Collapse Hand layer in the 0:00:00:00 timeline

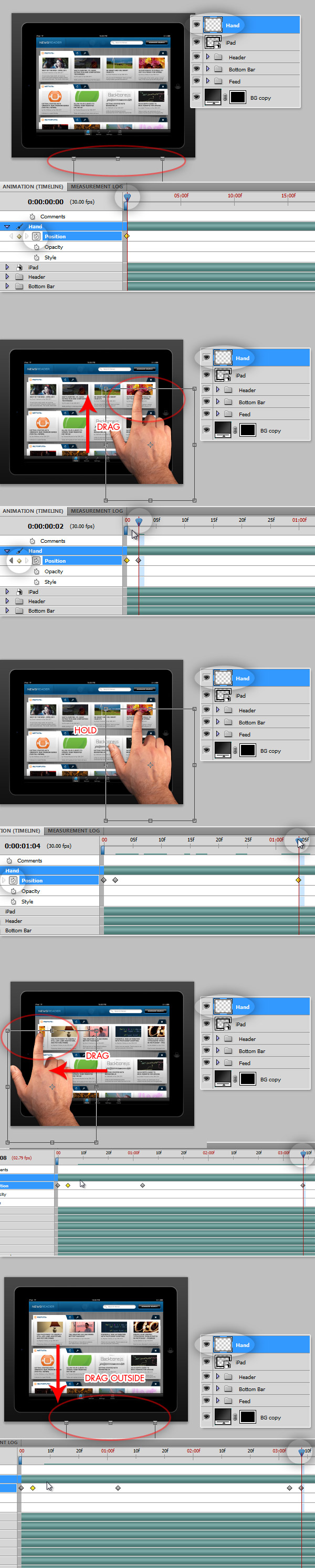7,226
